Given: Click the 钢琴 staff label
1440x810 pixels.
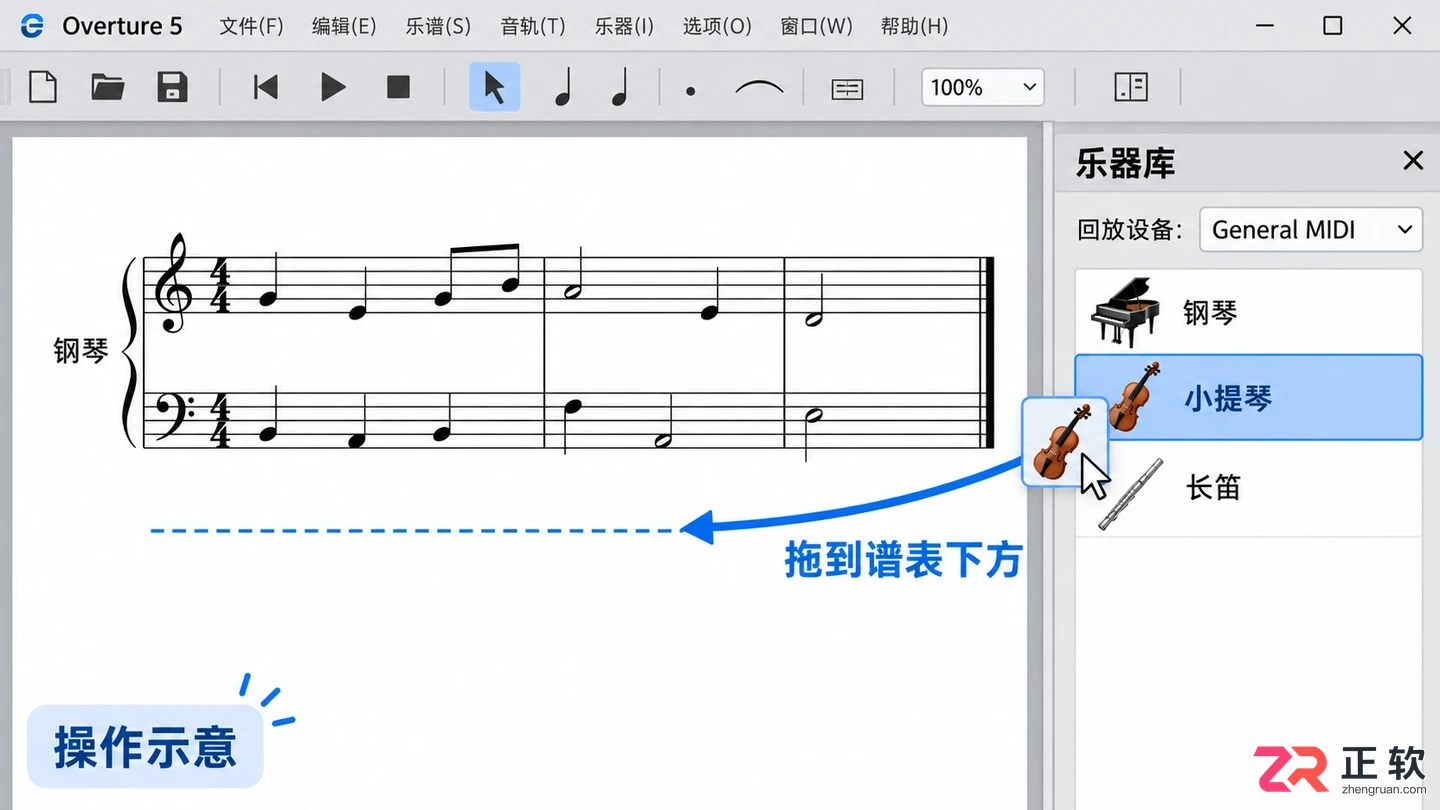Looking at the screenshot, I should (x=80, y=351).
